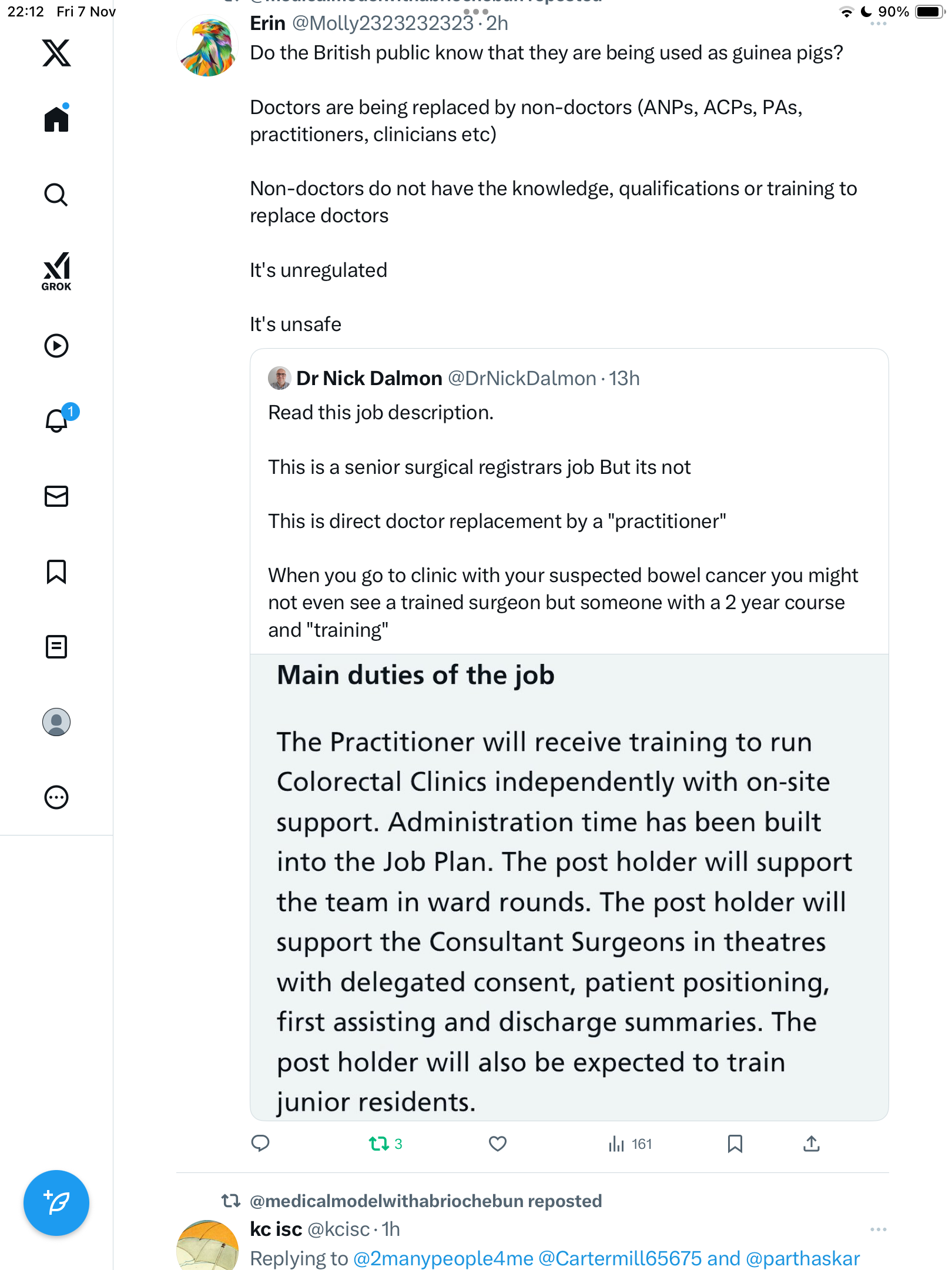
Task: Open the @2manypeople4me mention link
Action: point(443,1258)
